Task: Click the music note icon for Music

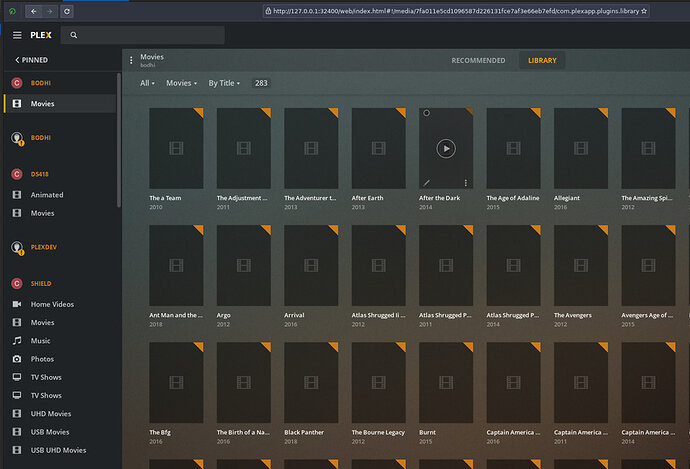Action: (x=16, y=341)
